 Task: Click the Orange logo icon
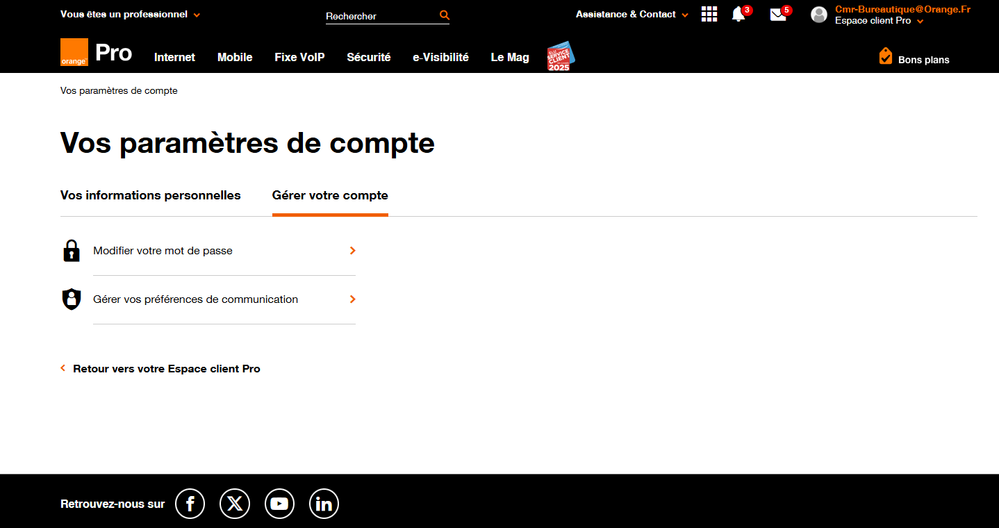(x=74, y=52)
